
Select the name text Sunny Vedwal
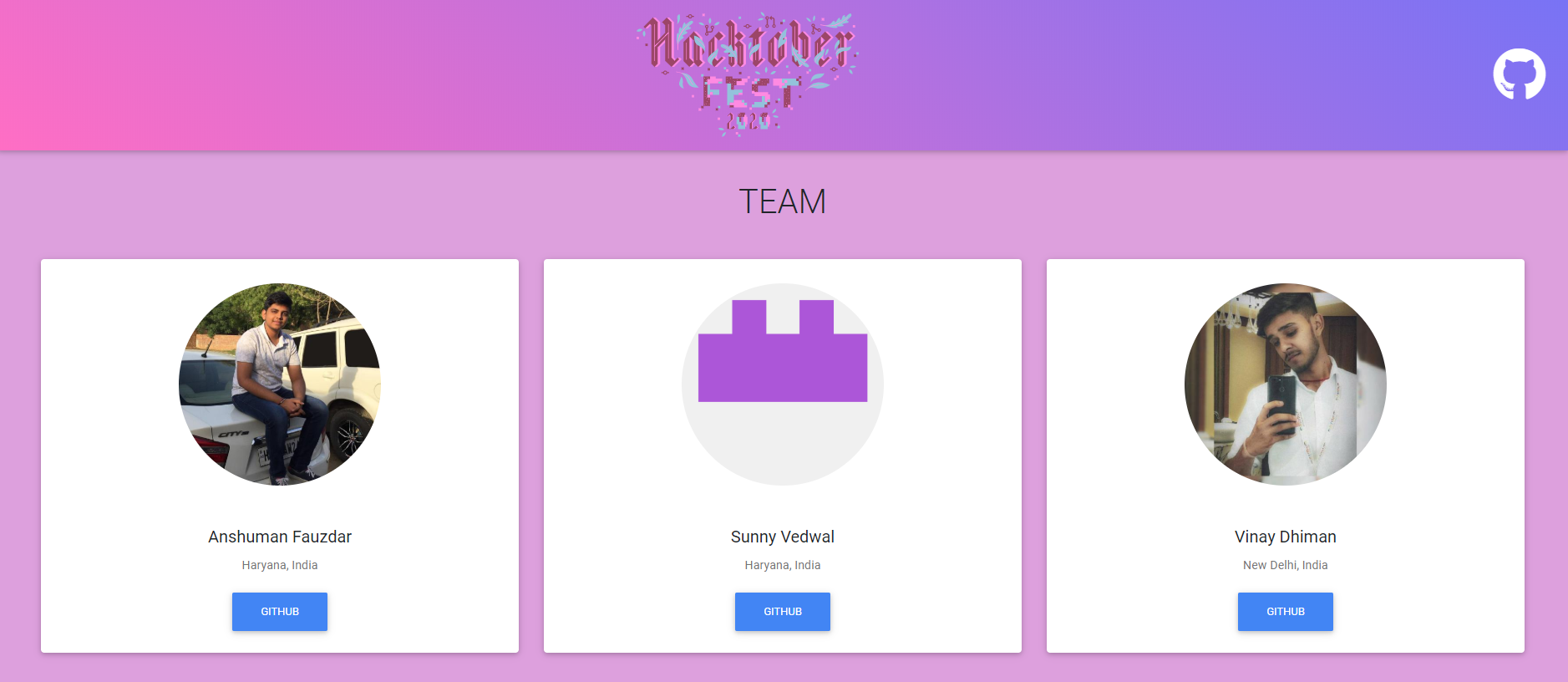[x=783, y=537]
